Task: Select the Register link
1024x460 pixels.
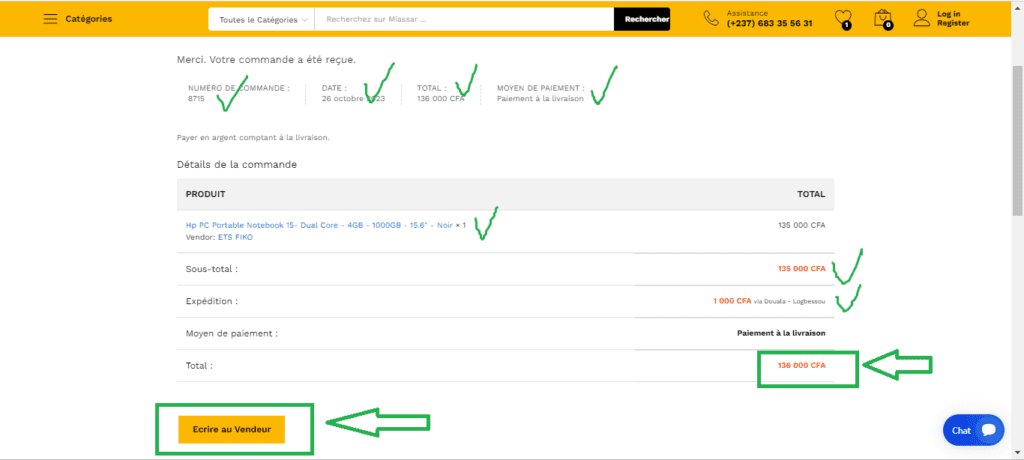Action: click(x=952, y=24)
